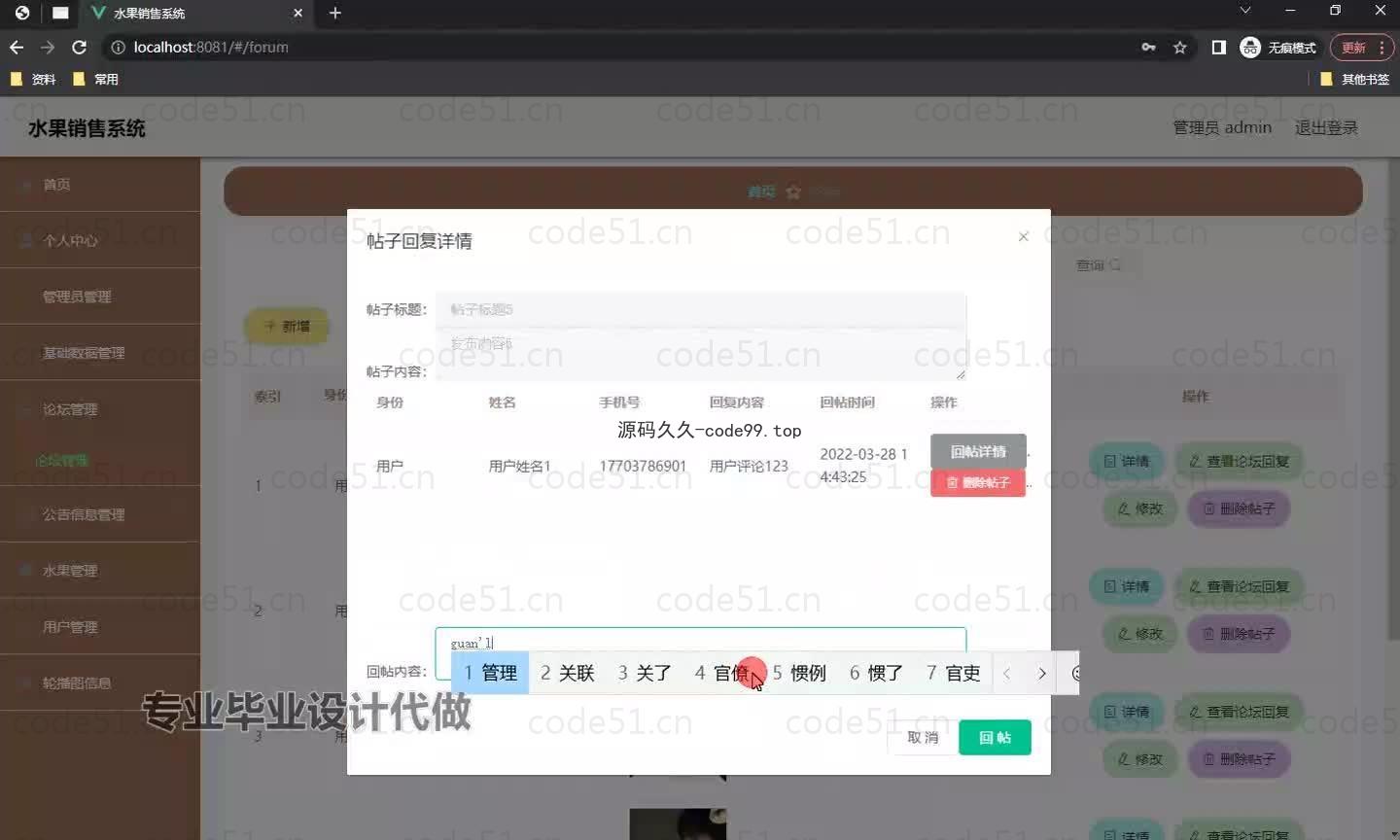The height and width of the screenshot is (840, 1400).
Task: Expand 轮播图信息 sidebar menu
Action: click(100, 683)
